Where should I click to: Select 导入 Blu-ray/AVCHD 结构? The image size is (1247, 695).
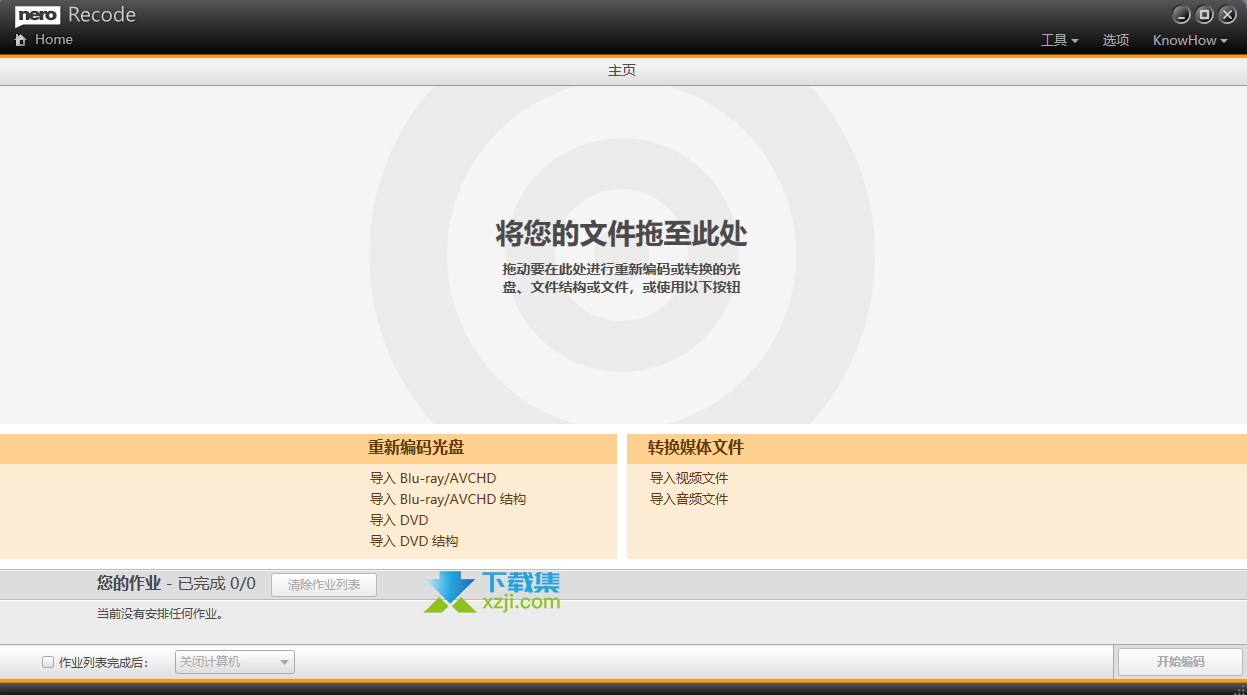(x=448, y=499)
